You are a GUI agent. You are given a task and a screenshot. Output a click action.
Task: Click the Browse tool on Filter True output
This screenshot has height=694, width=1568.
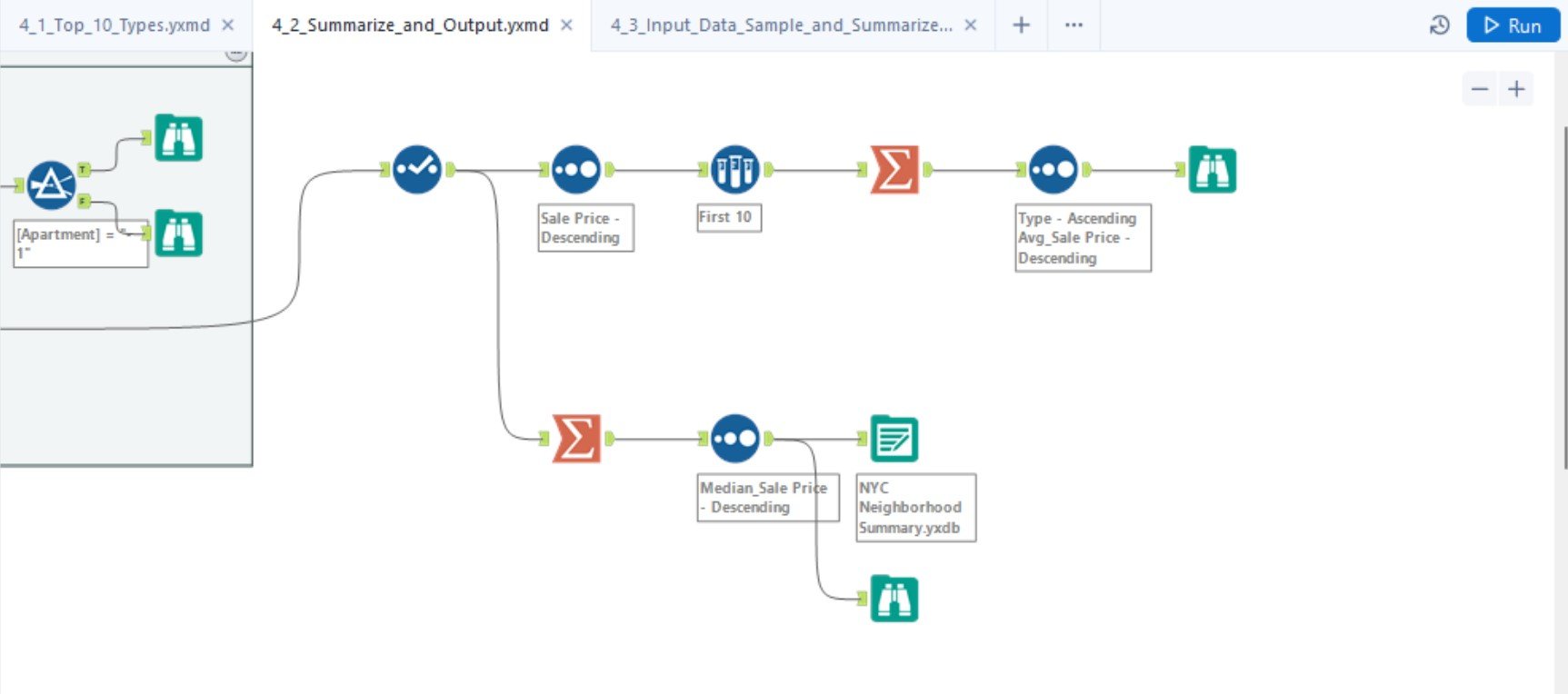click(x=178, y=138)
